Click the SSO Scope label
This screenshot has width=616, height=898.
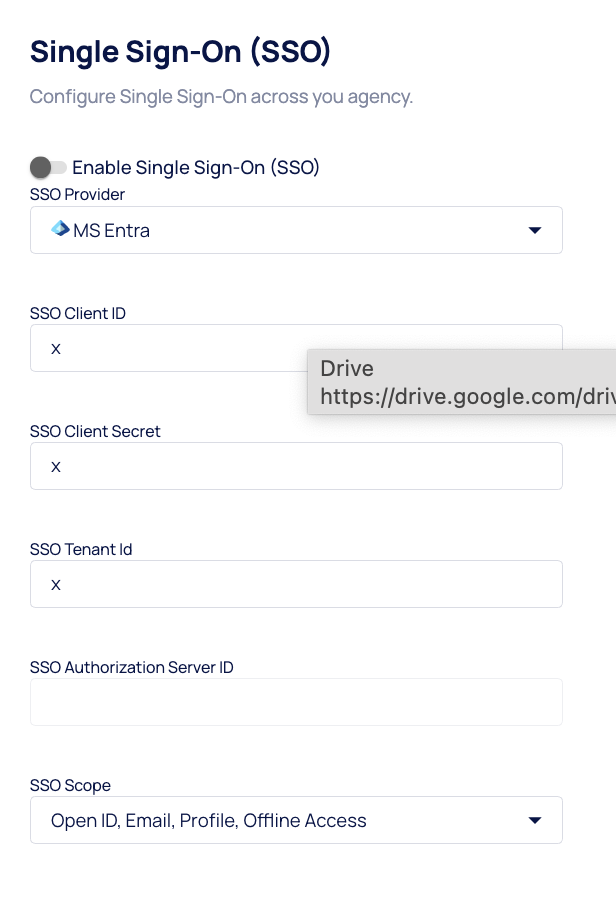(x=70, y=785)
